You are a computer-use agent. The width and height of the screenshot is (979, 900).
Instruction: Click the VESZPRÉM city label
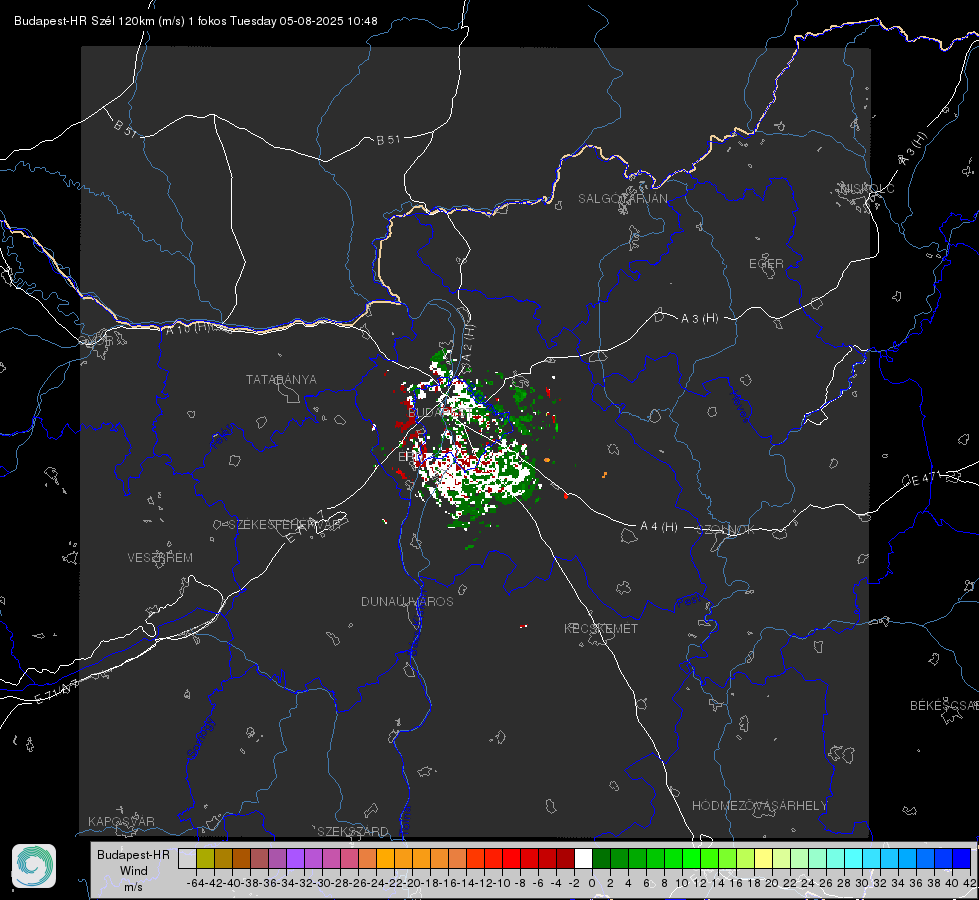tap(160, 558)
